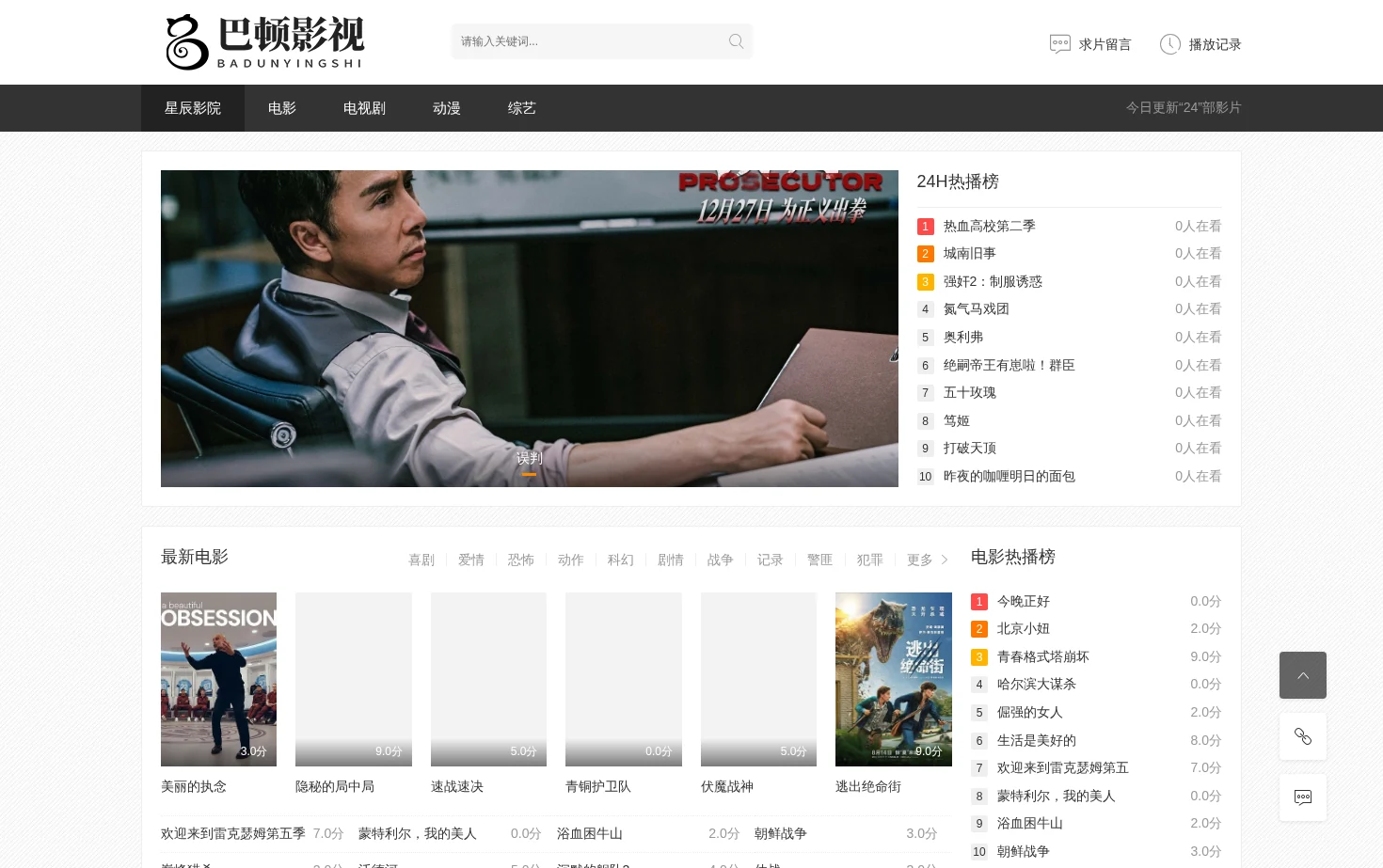Open the 伏魔战神 poster placeholder
This screenshot has height=868, width=1383.
point(758,679)
